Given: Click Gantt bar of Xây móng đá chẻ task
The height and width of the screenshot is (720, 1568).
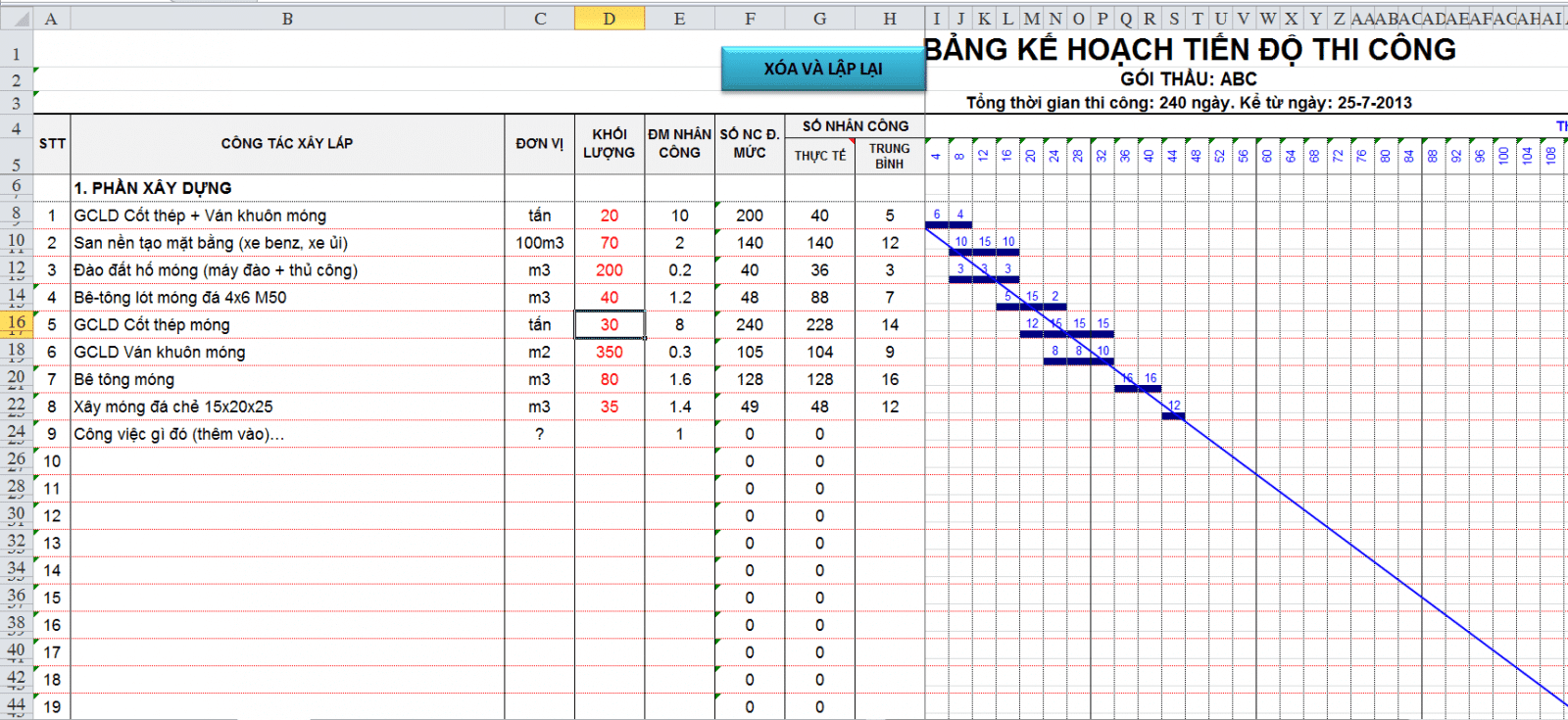Looking at the screenshot, I should [1173, 416].
